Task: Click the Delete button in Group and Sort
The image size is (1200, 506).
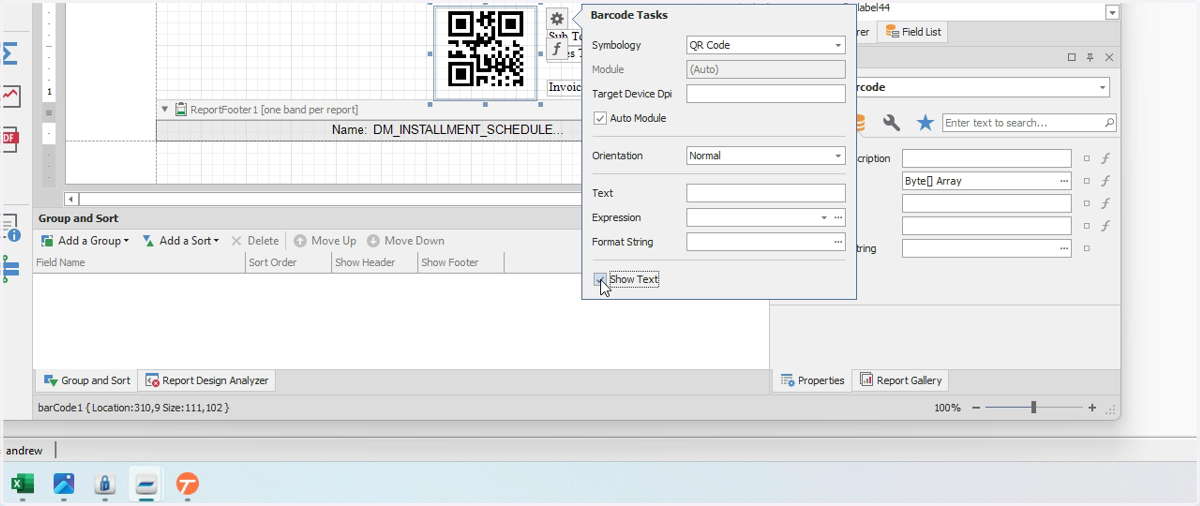Action: 255,241
